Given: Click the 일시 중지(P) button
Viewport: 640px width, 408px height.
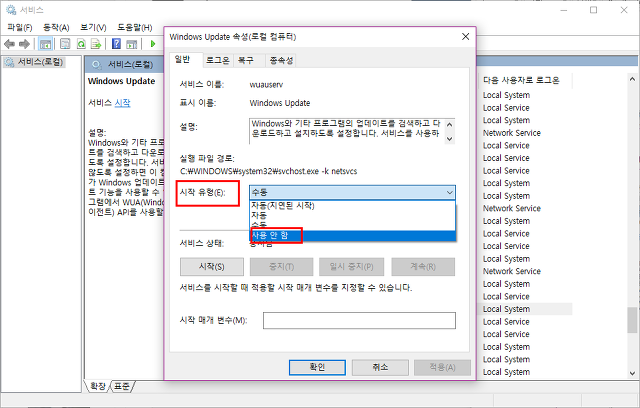Looking at the screenshot, I should [x=351, y=267].
